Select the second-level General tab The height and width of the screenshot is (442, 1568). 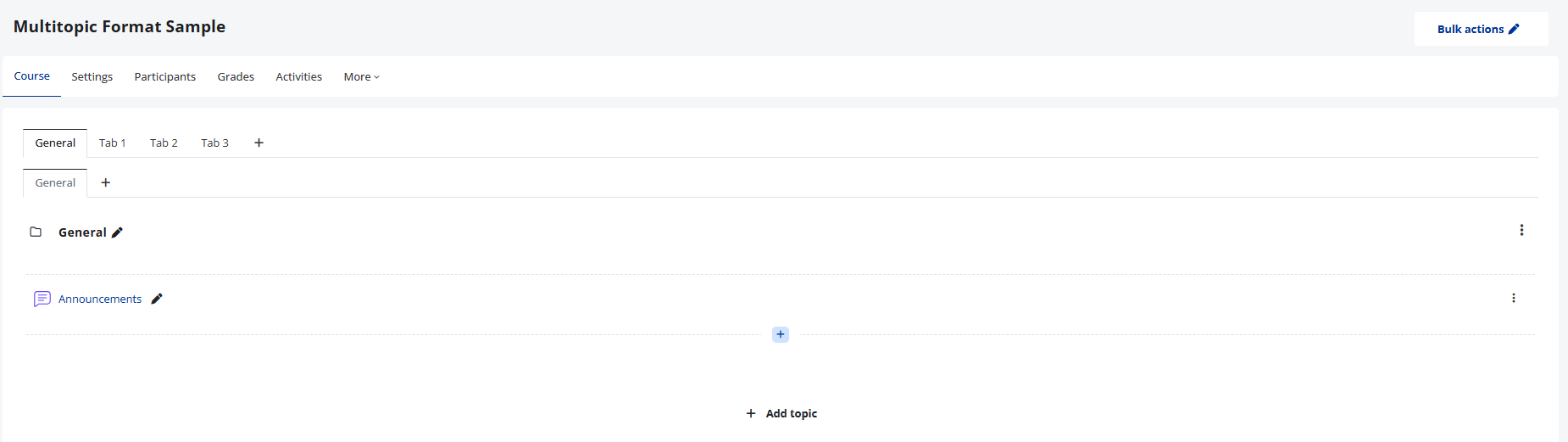[x=55, y=182]
